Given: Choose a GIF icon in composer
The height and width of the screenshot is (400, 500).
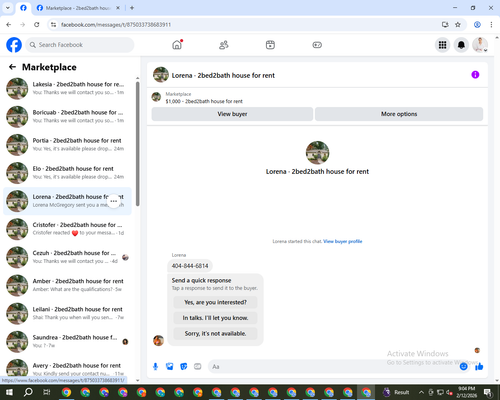Looking at the screenshot, I should point(198,367).
